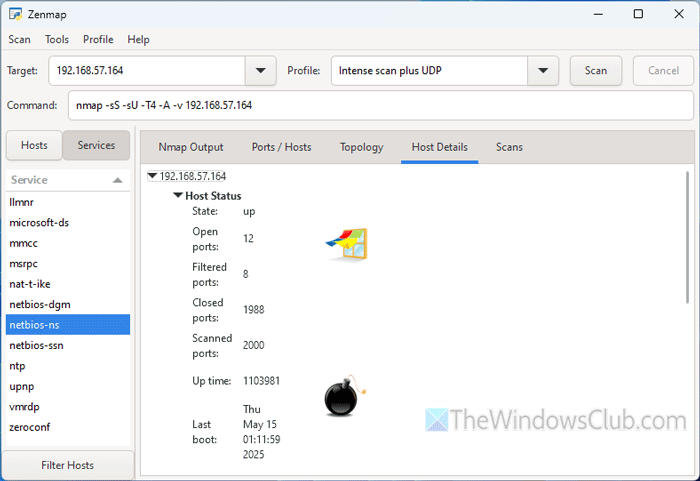Screen dimensions: 700x481
Task: Open the Target dropdown arrow
Action: pyautogui.click(x=261, y=71)
